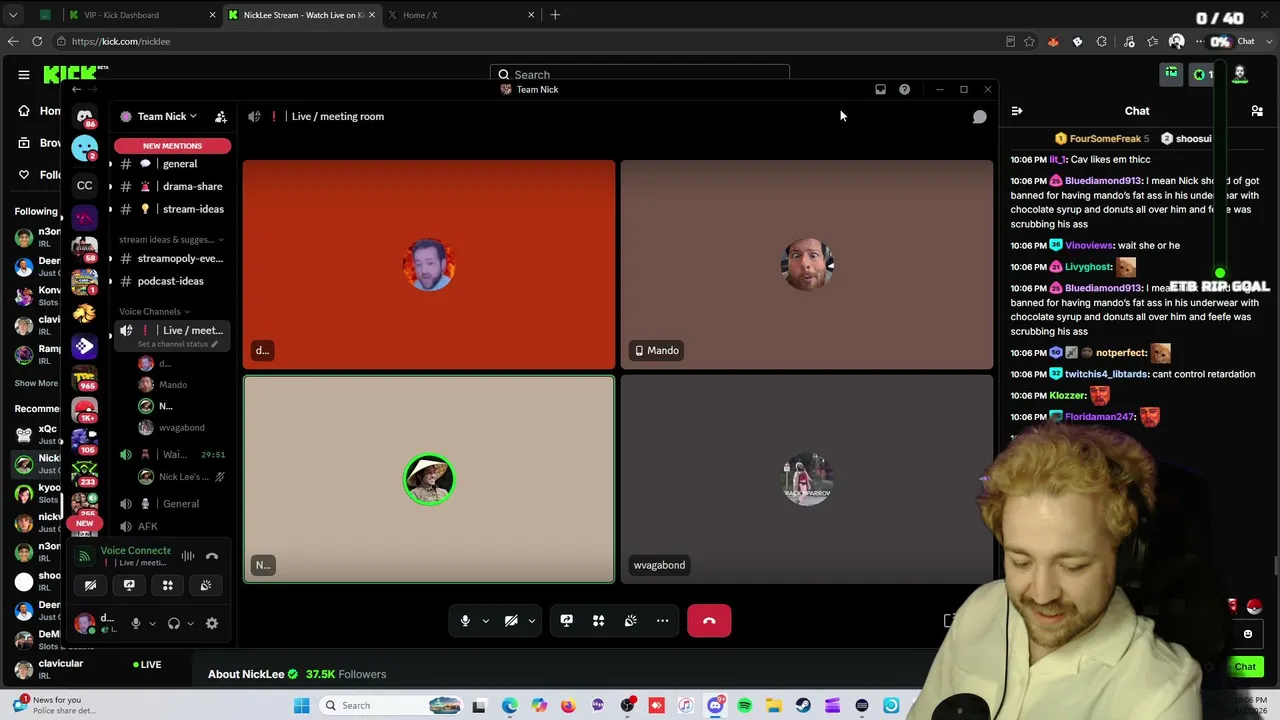The image size is (1280, 720).
Task: Open general text channel
Action: click(x=172, y=164)
